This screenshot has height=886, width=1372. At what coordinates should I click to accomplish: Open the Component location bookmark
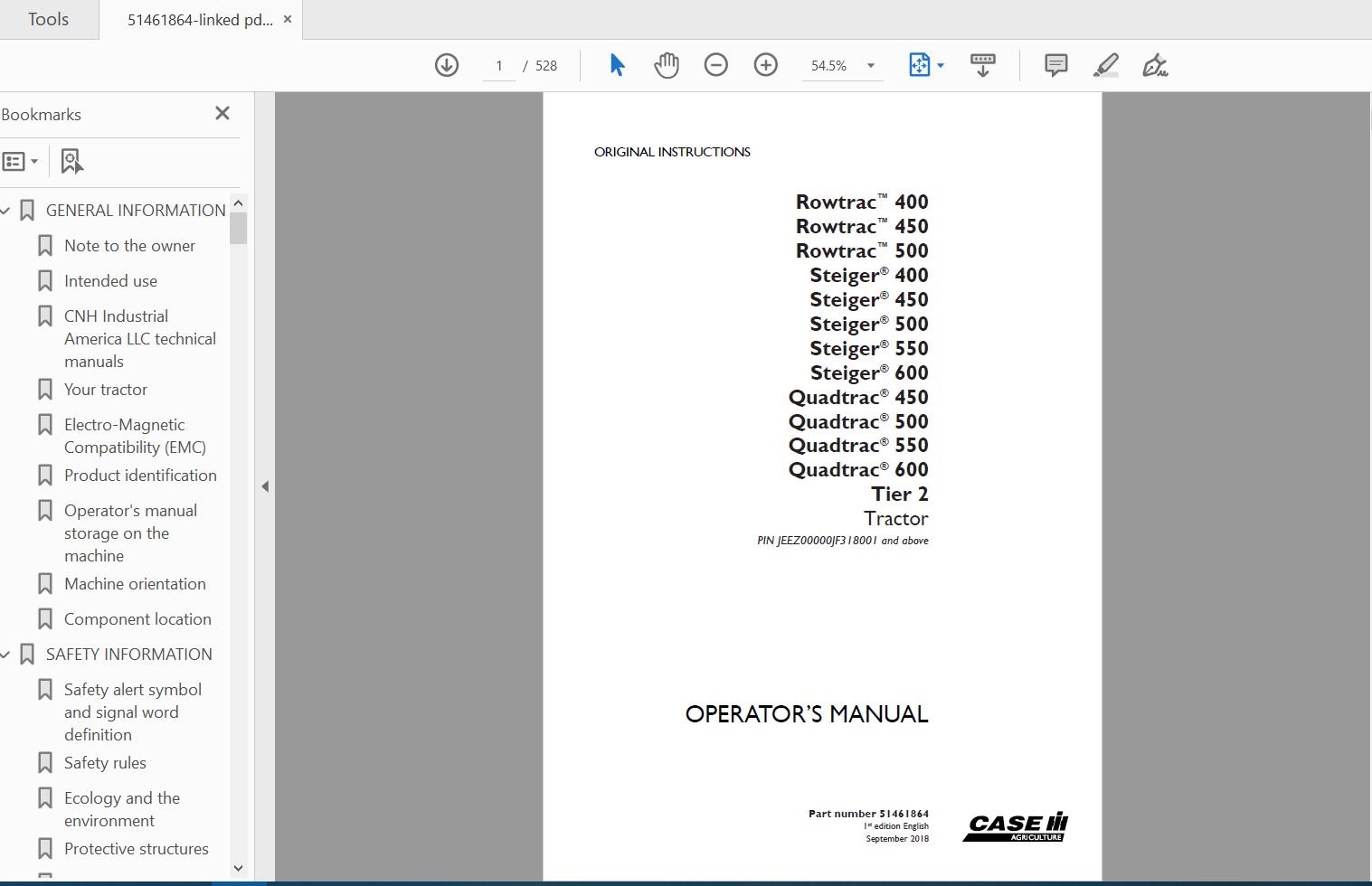tap(137, 619)
